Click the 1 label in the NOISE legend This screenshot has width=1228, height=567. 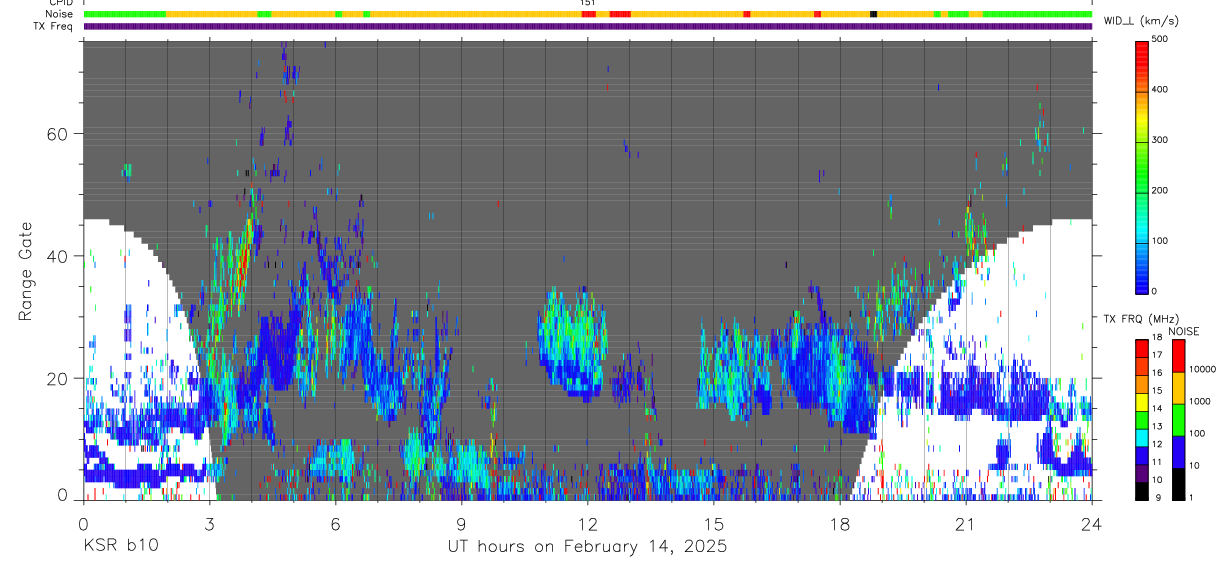(1192, 497)
